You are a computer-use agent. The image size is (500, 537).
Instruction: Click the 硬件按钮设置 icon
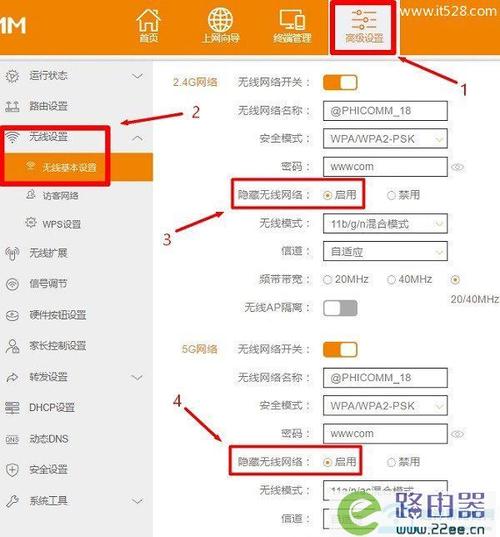[x=12, y=315]
